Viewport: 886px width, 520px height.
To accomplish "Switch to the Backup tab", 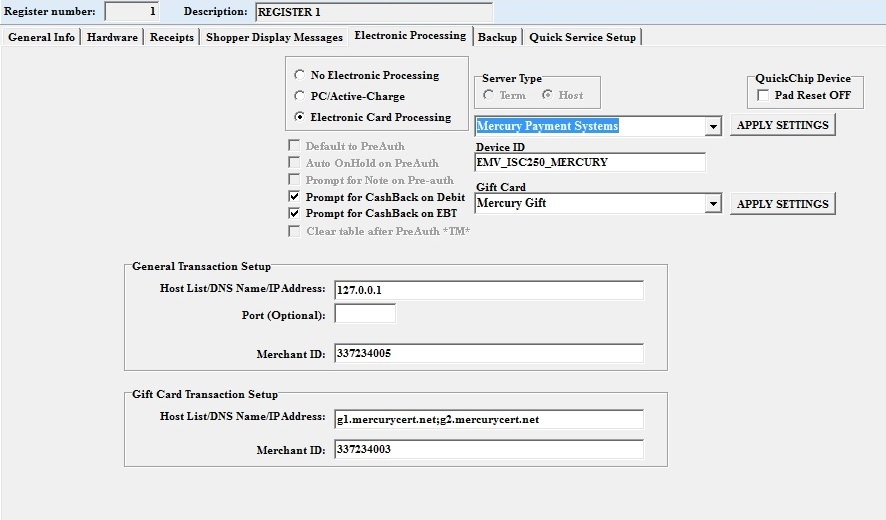I will 497,37.
